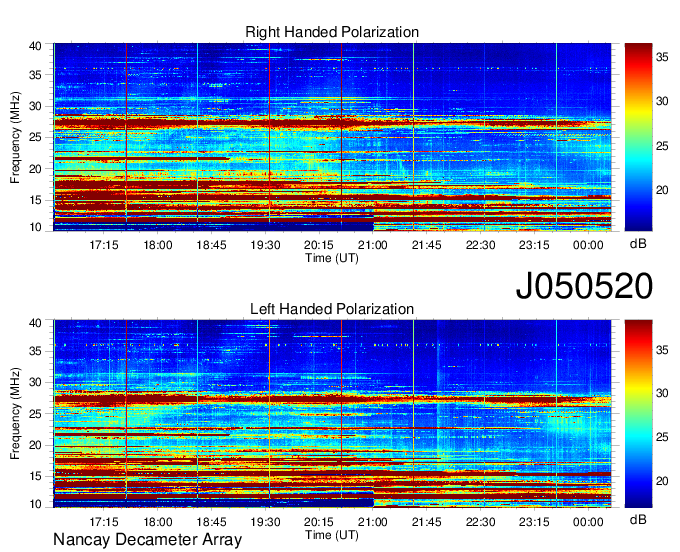Click the 40 MHz tick on right-handed frequency axis

click(35, 46)
